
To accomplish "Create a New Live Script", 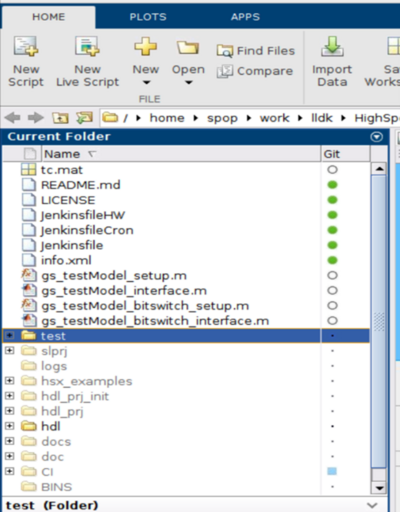I will pos(87,62).
